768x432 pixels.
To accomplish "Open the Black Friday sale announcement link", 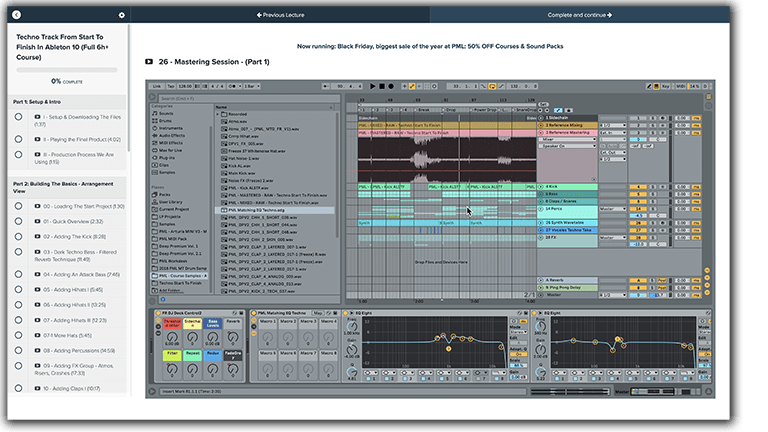I will (x=430, y=47).
